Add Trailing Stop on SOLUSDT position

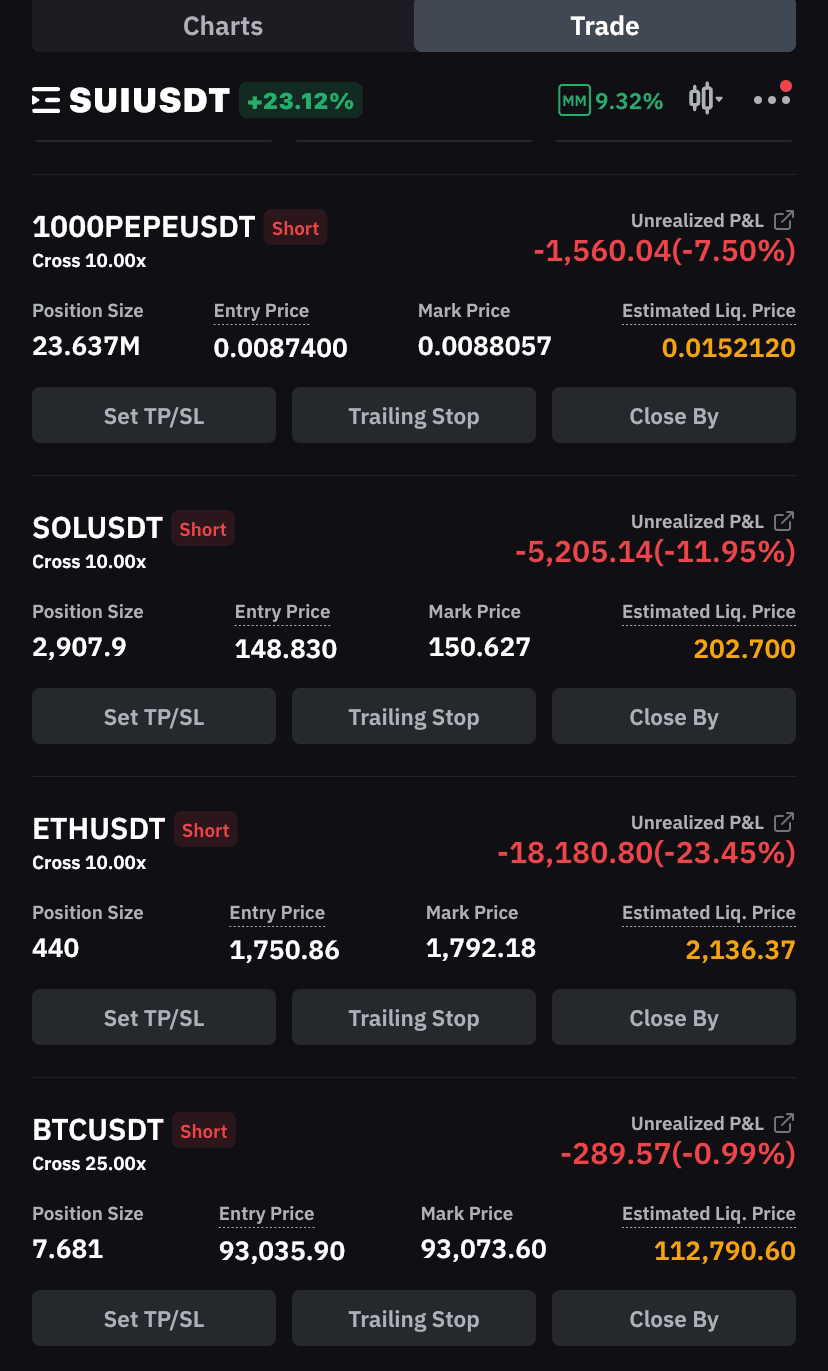[414, 716]
